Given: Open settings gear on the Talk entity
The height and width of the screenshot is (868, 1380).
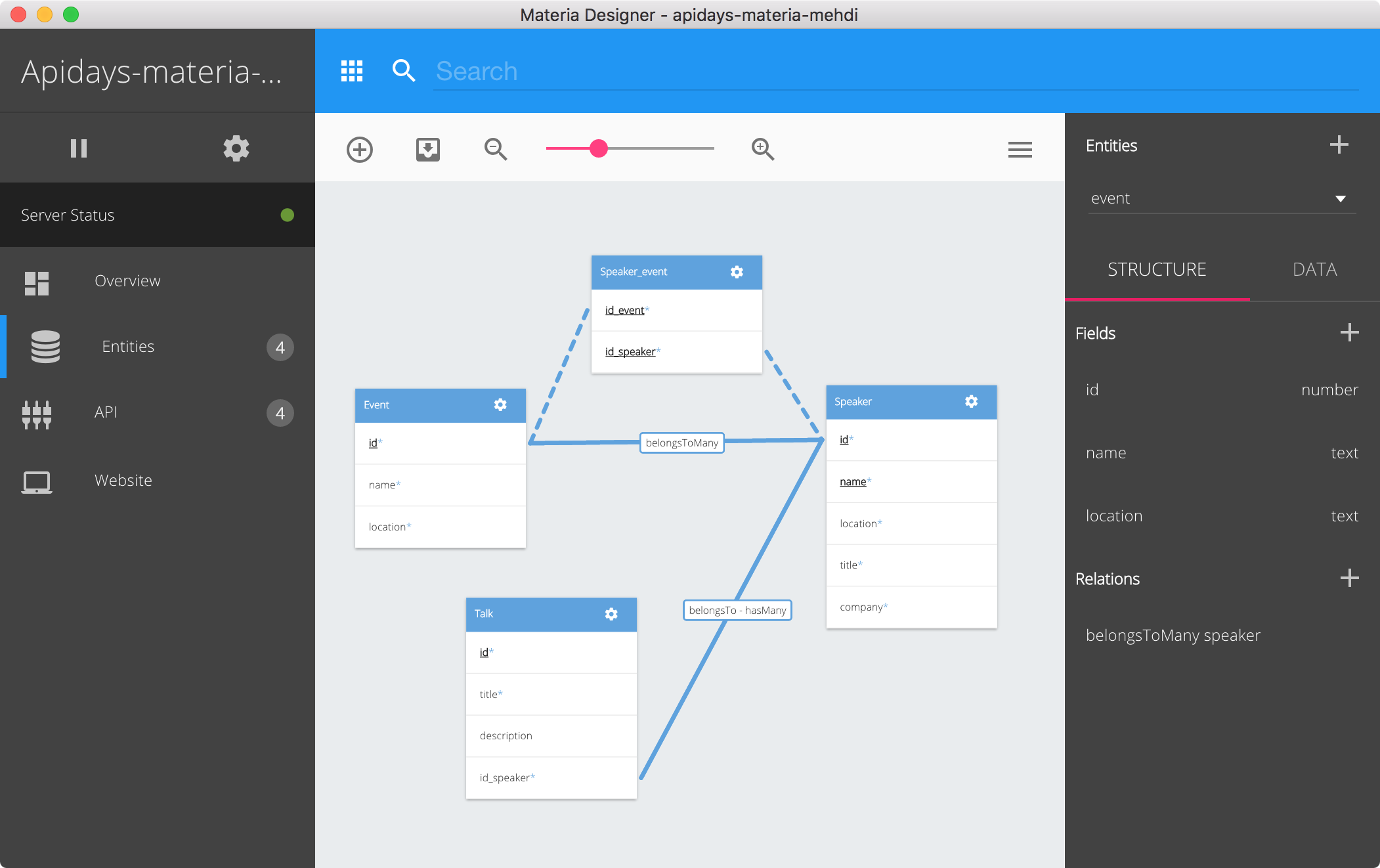Looking at the screenshot, I should (x=611, y=614).
